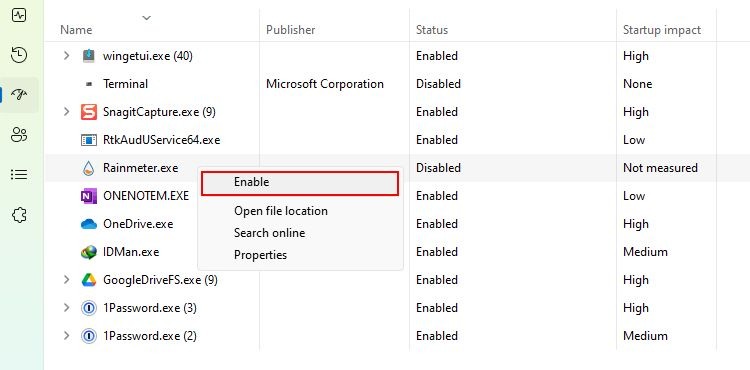Click the IDMan.exe globe icon
The width and height of the screenshot is (750, 370).
click(89, 252)
